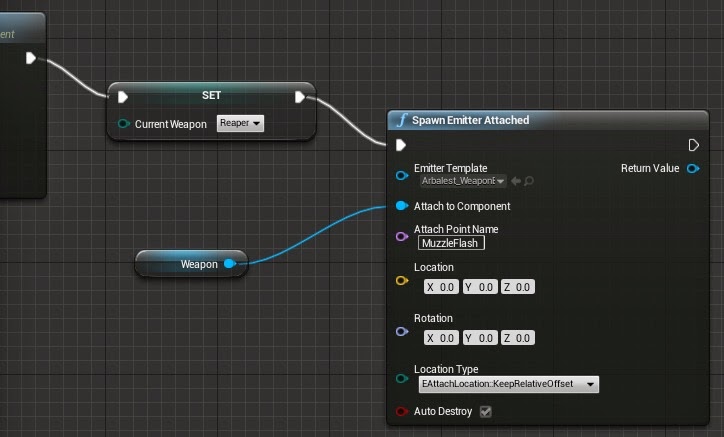Edit the MuzzleFlash attach point name field
This screenshot has height=437, width=724.
[451, 243]
